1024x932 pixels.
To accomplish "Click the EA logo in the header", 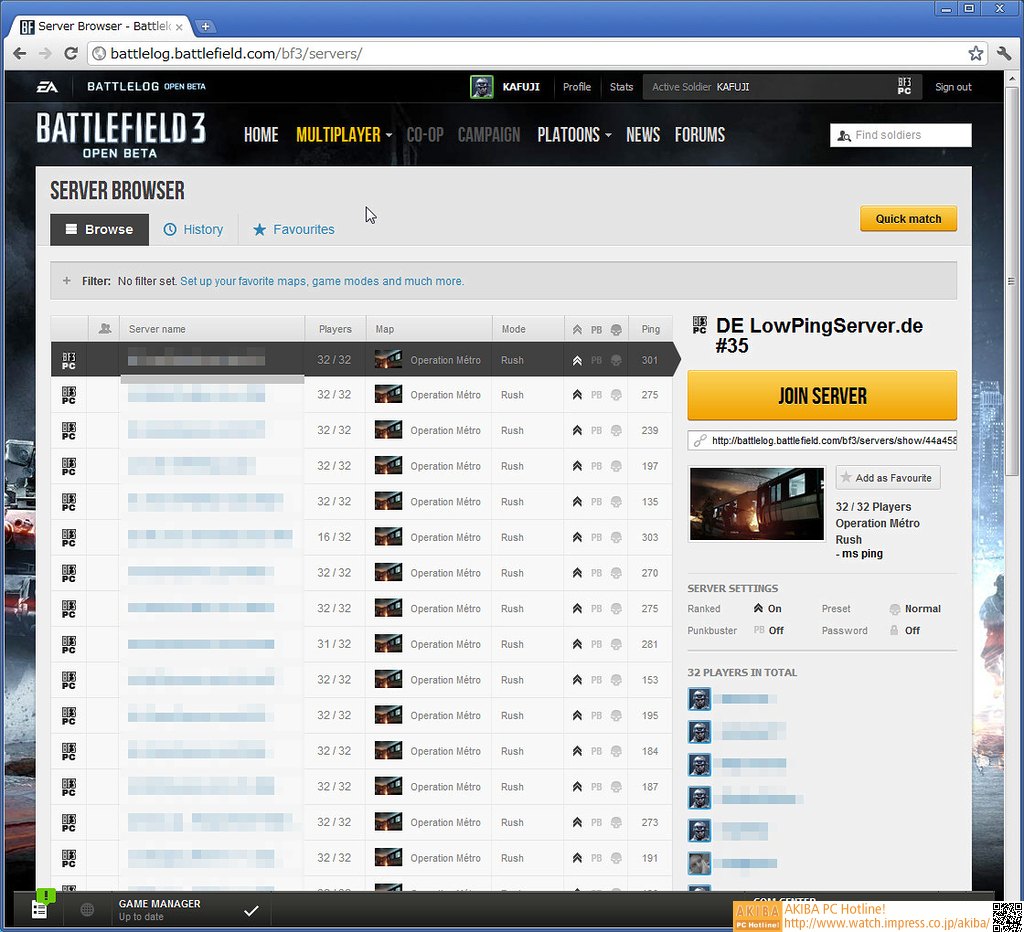I will coord(47,87).
